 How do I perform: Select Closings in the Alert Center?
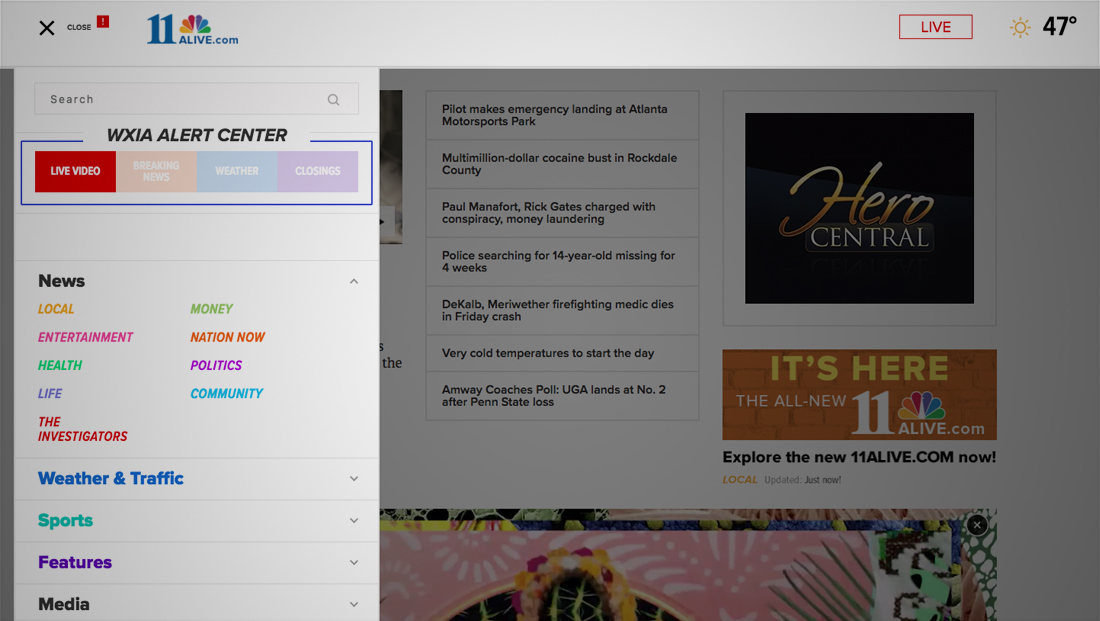click(318, 171)
